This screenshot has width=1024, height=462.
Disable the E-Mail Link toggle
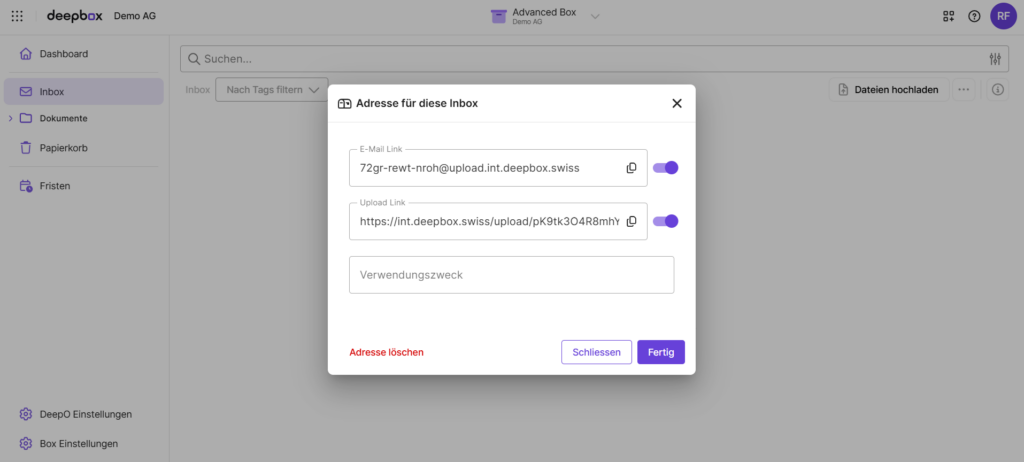[x=665, y=168]
